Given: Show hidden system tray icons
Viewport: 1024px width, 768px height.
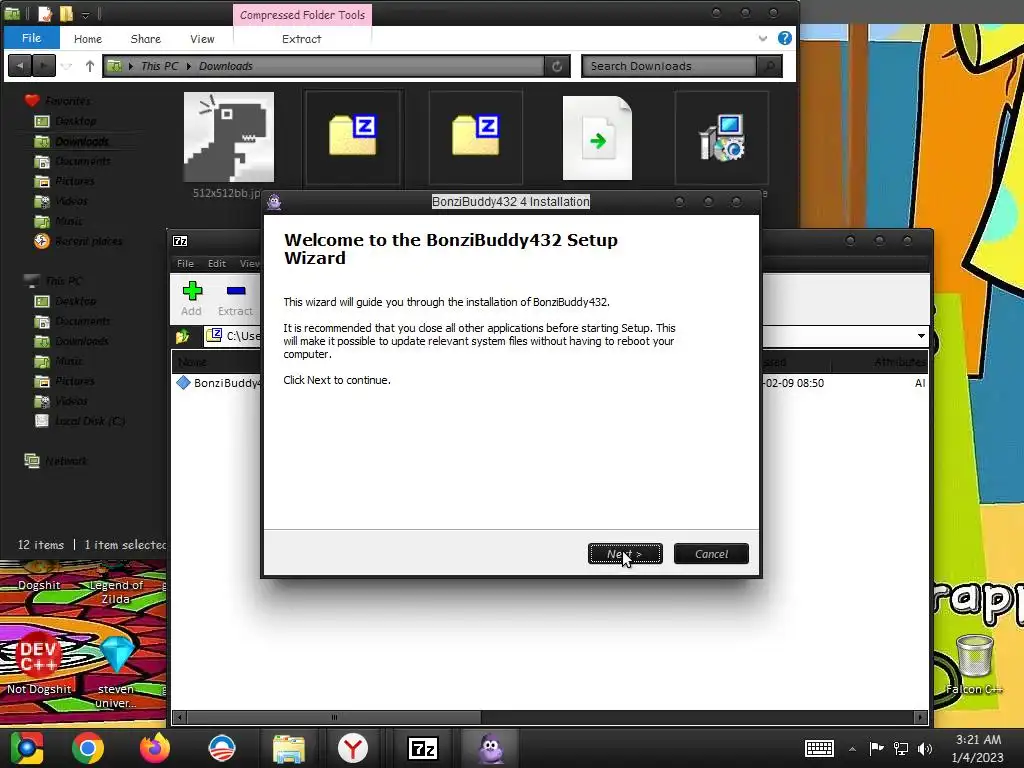Looking at the screenshot, I should [x=852, y=749].
